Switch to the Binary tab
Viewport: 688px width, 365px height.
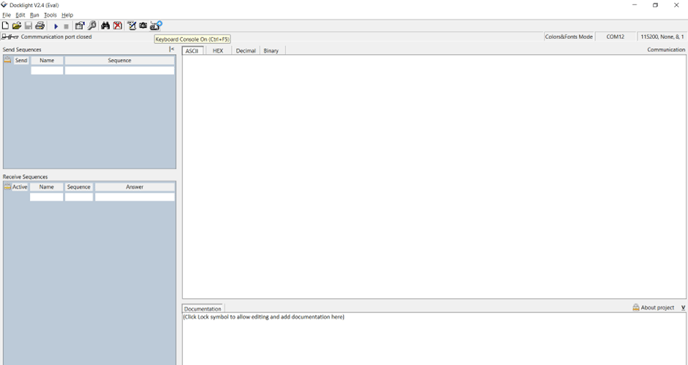pos(271,51)
